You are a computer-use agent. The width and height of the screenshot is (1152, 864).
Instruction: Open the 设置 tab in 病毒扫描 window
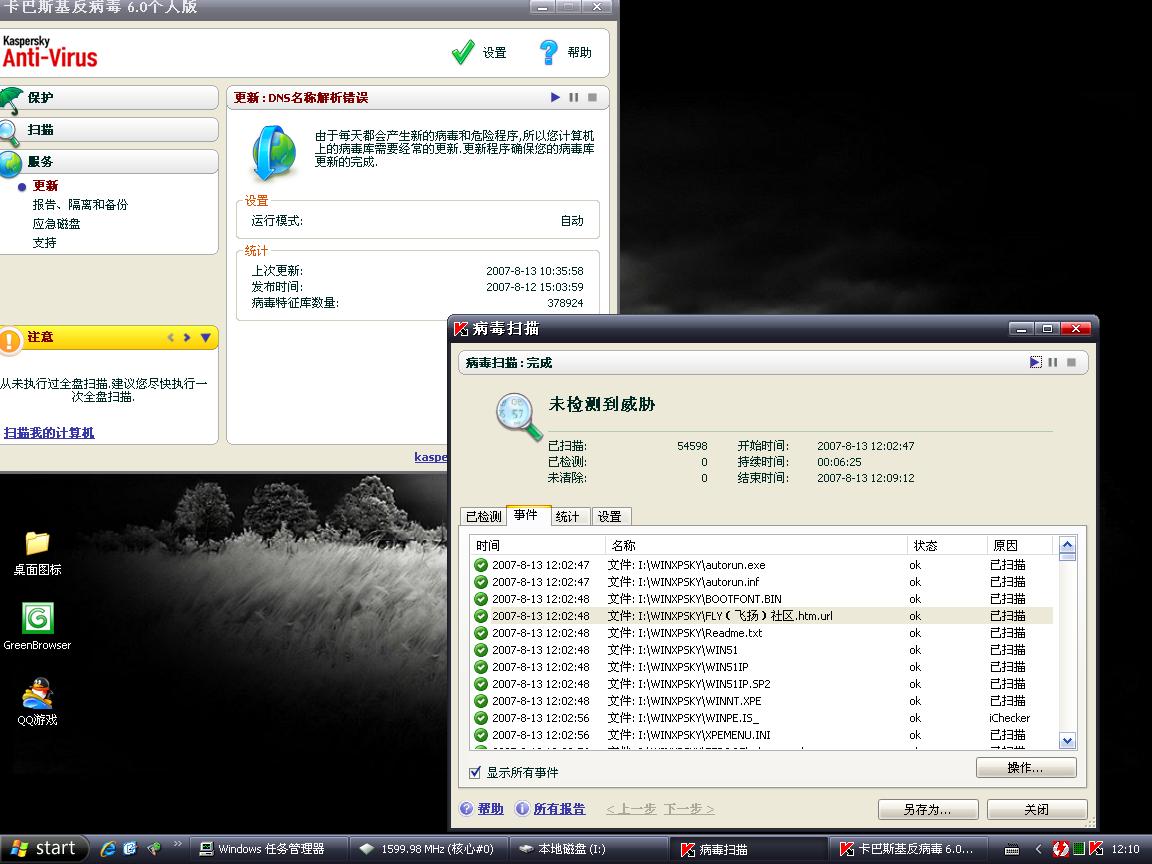[x=610, y=516]
